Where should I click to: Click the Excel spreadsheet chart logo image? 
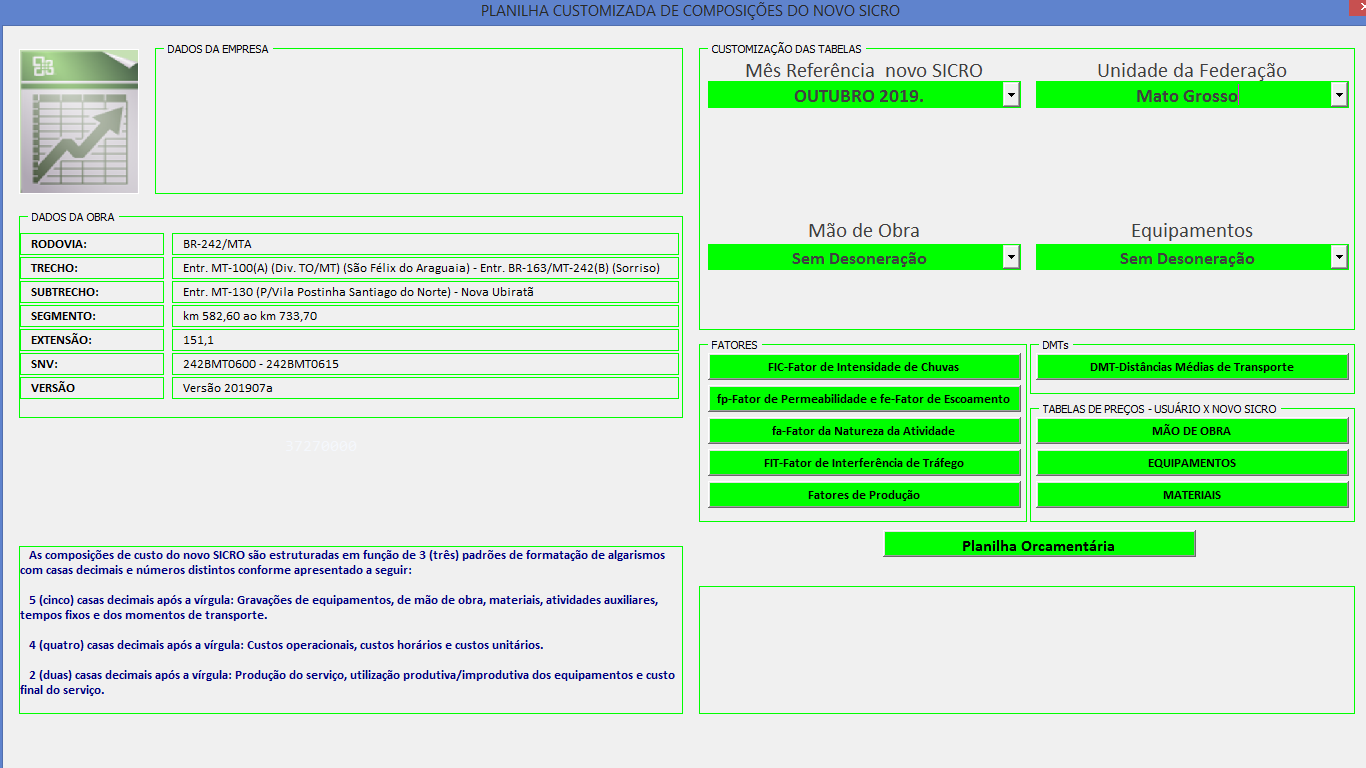tap(79, 121)
